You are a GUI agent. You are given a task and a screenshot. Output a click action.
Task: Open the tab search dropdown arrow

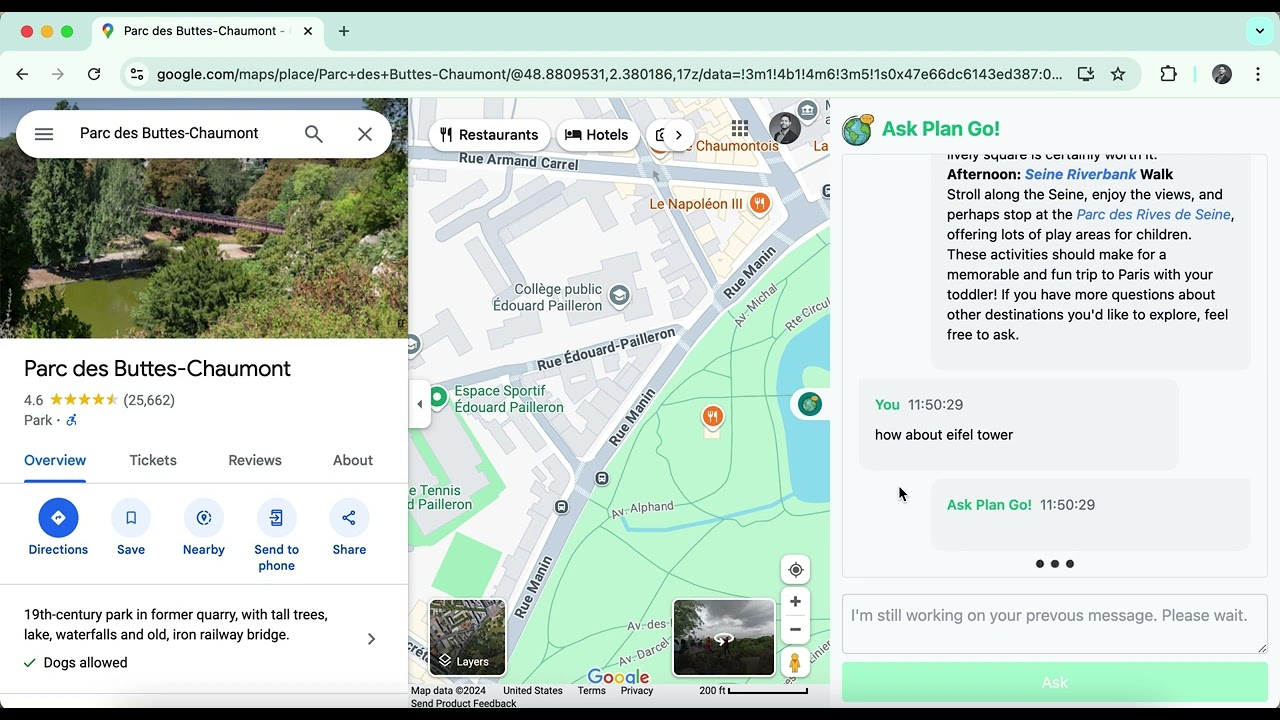[x=1260, y=31]
